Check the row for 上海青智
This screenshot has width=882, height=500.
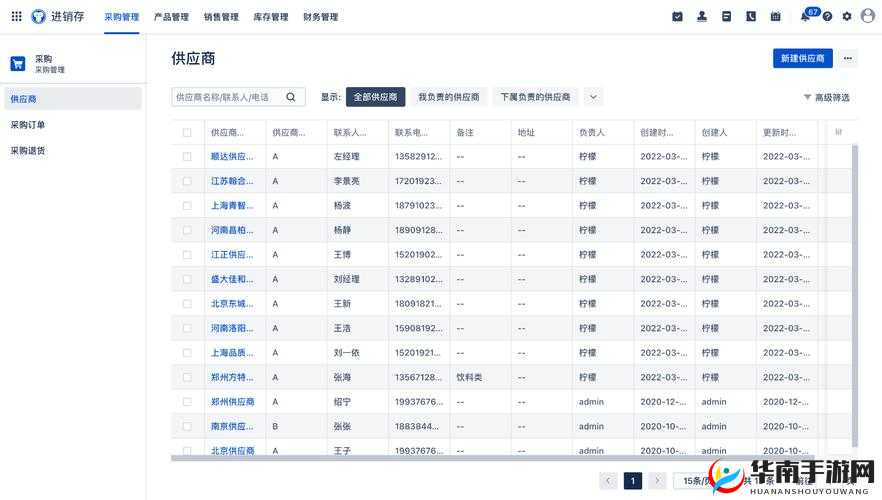pos(187,206)
